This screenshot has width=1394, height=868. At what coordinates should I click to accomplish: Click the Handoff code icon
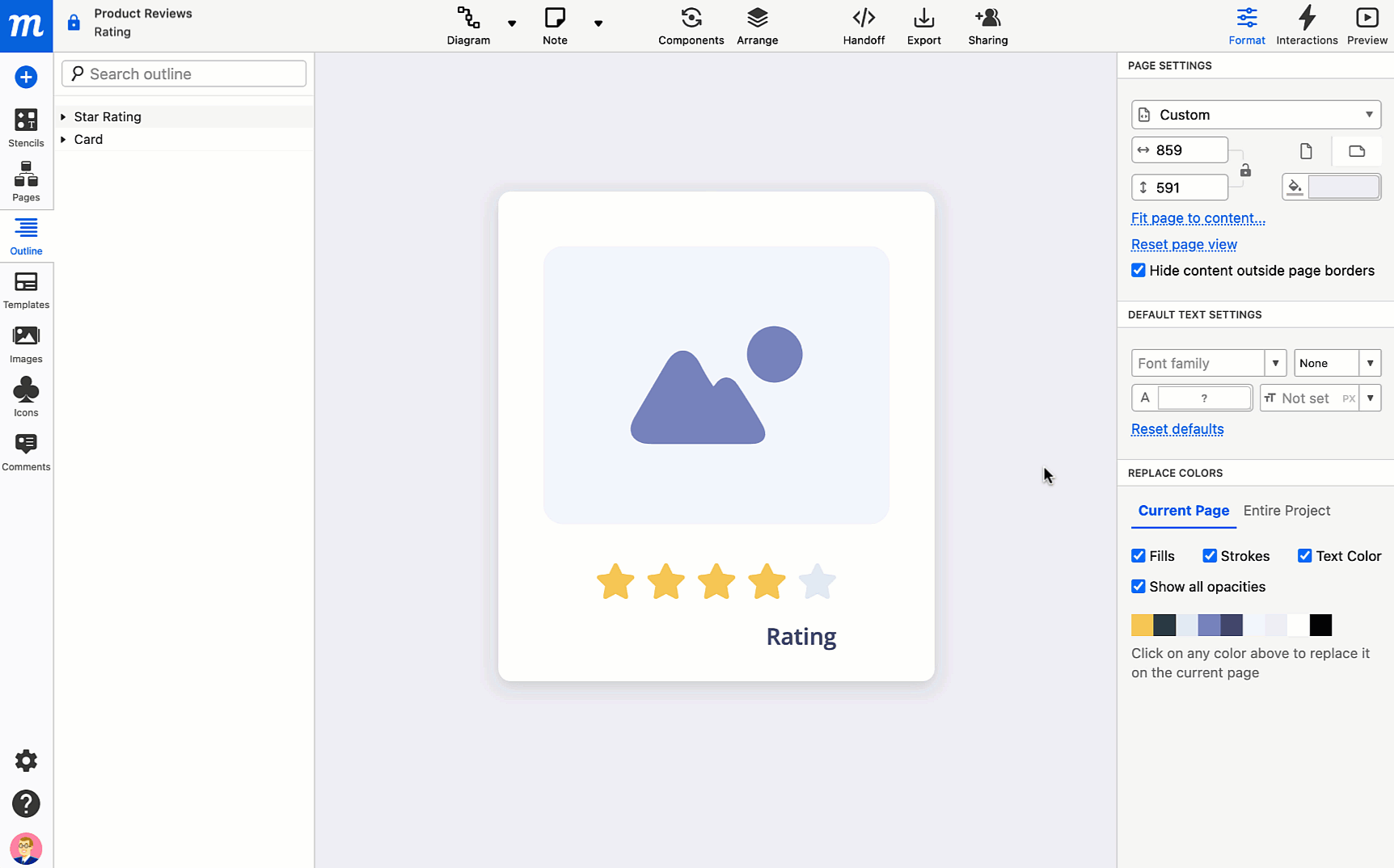coord(864,18)
